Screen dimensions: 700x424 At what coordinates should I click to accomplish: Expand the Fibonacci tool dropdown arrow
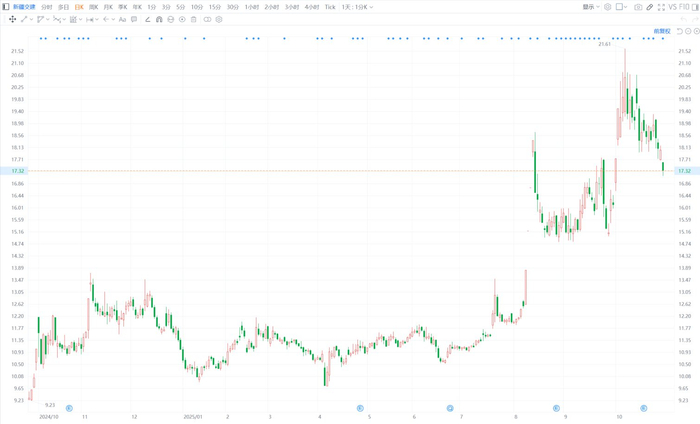[80, 20]
